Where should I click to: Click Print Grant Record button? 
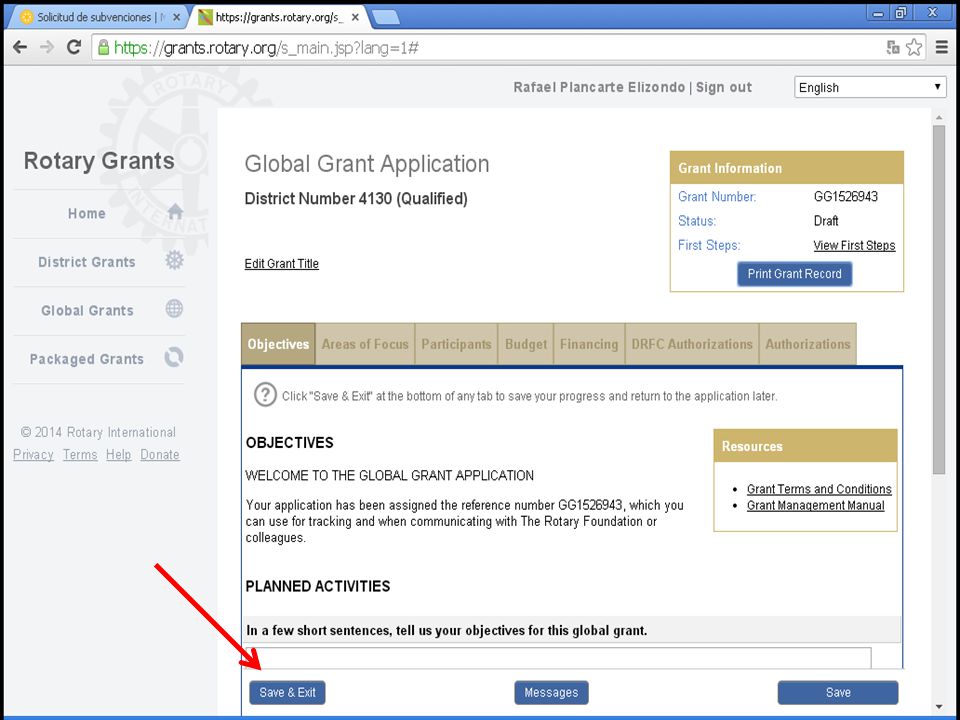[794, 274]
